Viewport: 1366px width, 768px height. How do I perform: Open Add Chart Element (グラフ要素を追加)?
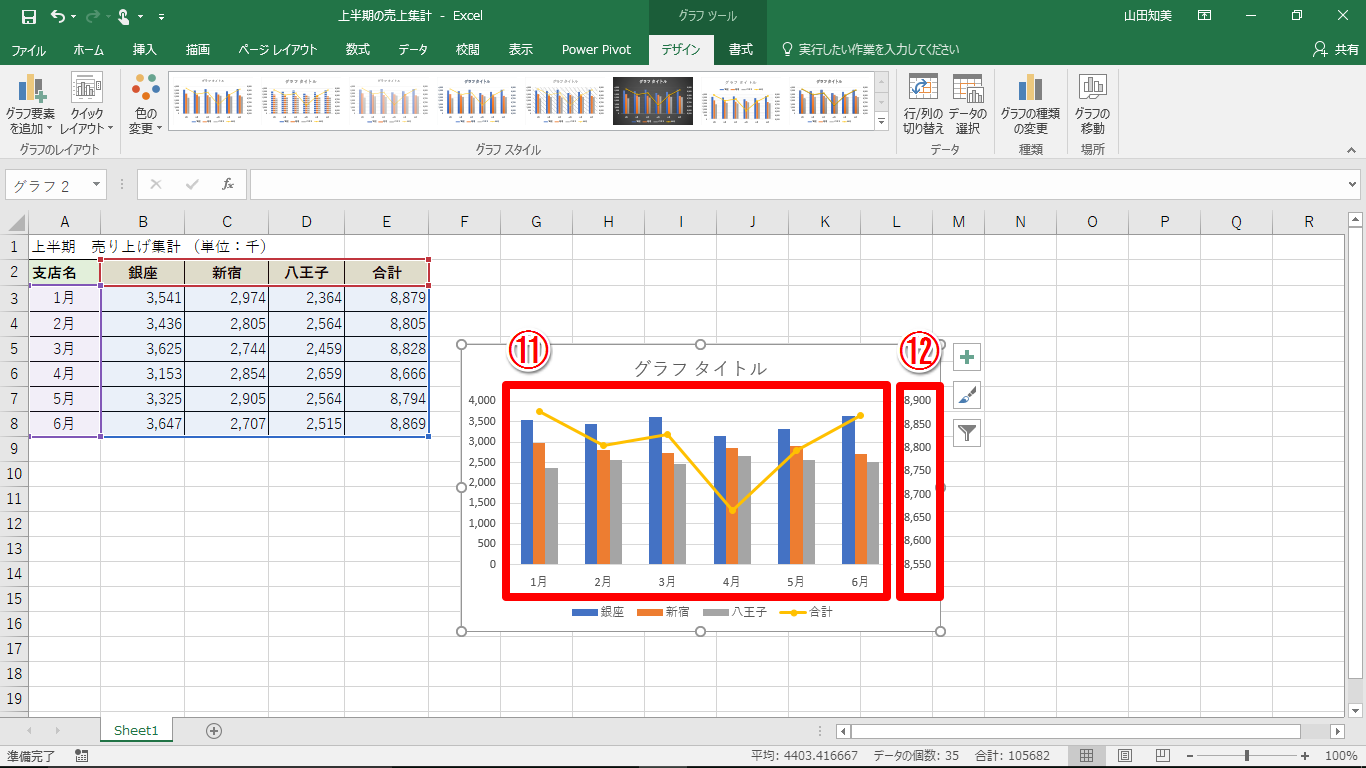[x=31, y=105]
